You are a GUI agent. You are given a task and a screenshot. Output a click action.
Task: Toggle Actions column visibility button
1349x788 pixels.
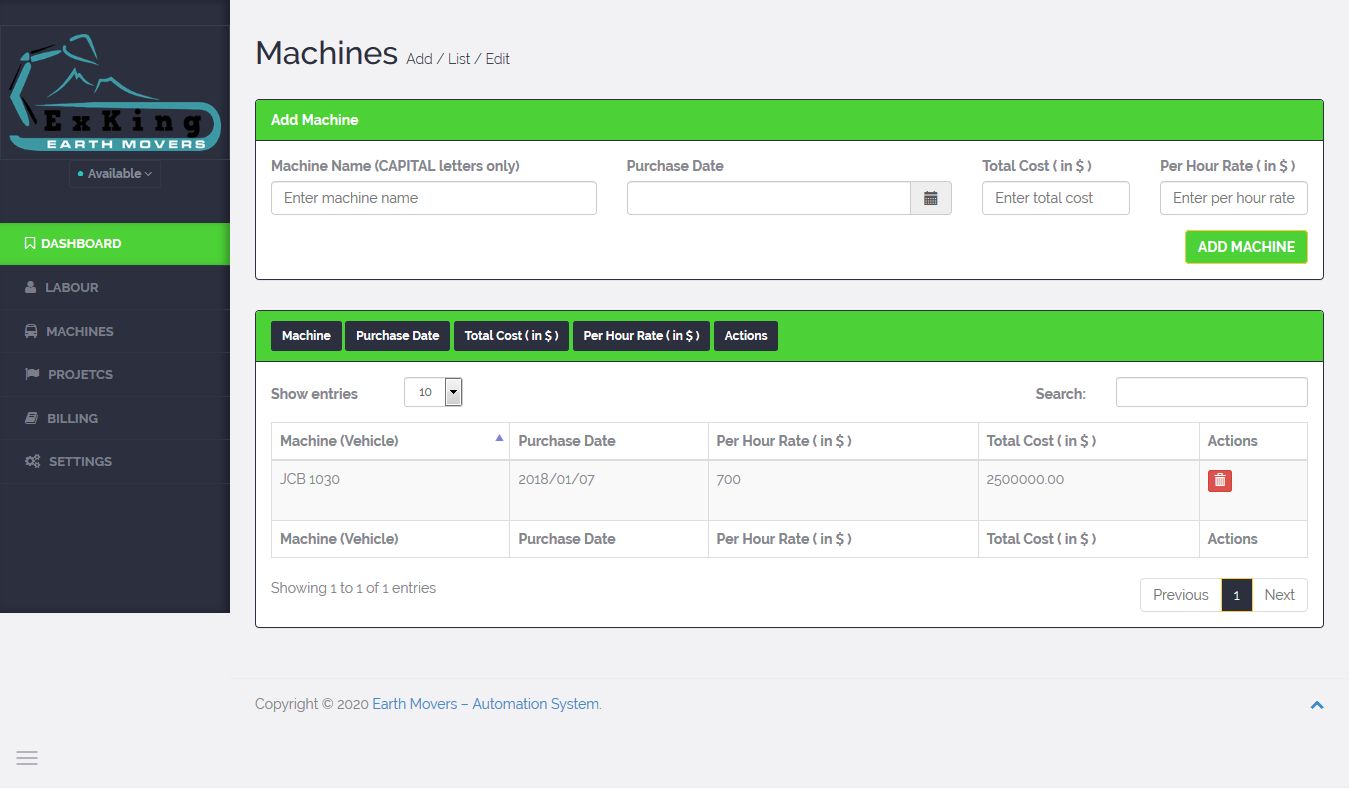[x=745, y=336]
